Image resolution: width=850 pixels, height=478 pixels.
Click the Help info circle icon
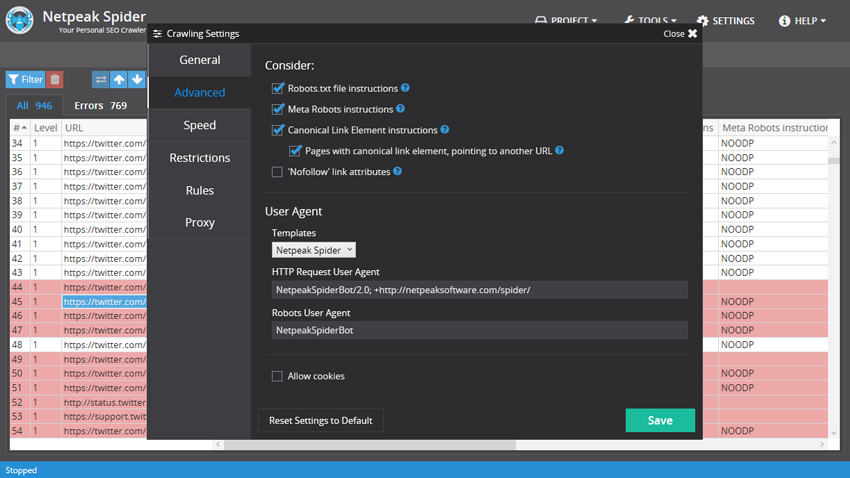(x=784, y=21)
